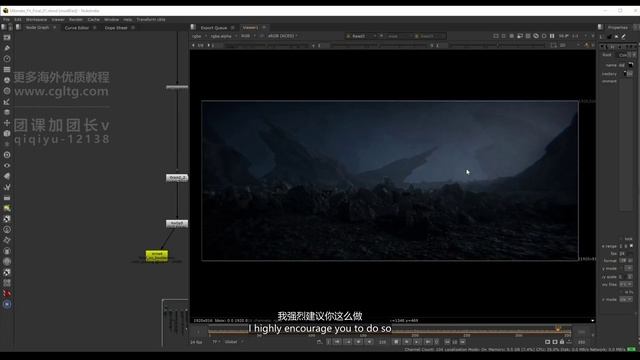This screenshot has width=640, height=360.
Task: Click the current frame number field
Action: 382,342
